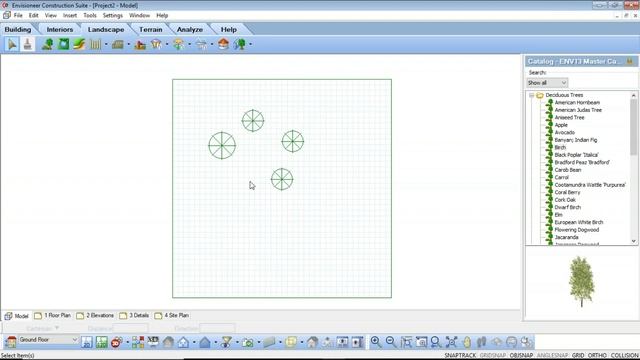This screenshot has width=640, height=360.
Task: Click the zoom to fit arrows icon
Action: point(451,342)
